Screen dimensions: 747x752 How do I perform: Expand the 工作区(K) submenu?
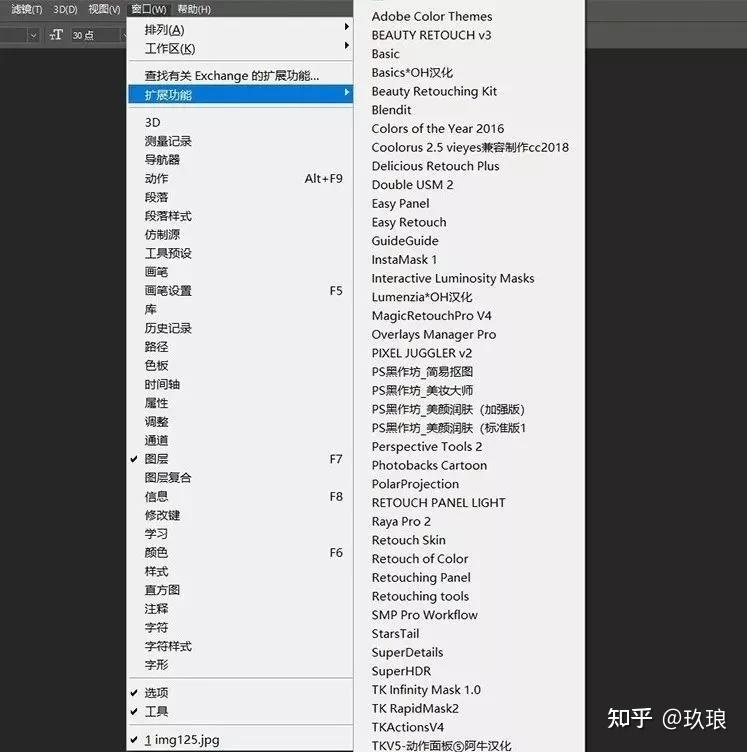coord(240,48)
